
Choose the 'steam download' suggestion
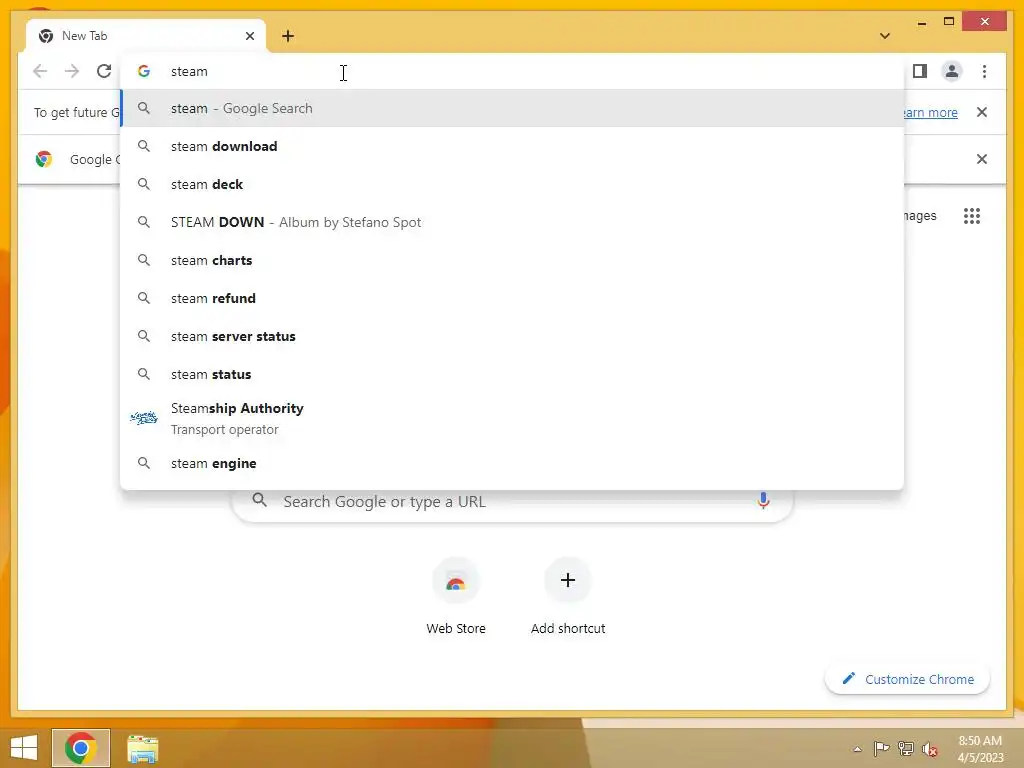click(512, 146)
